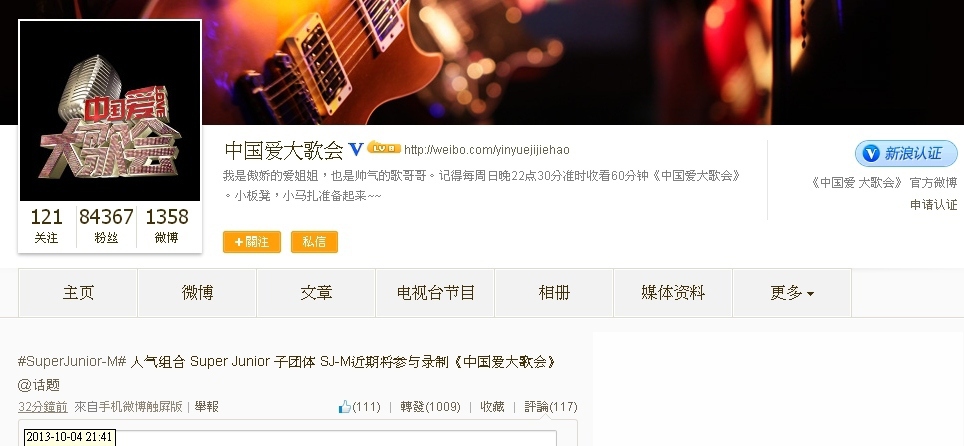Screen dimensions: 964x446
Task: Click the #SuperJunior-M# hashtag link
Action: pyautogui.click(x=72, y=361)
